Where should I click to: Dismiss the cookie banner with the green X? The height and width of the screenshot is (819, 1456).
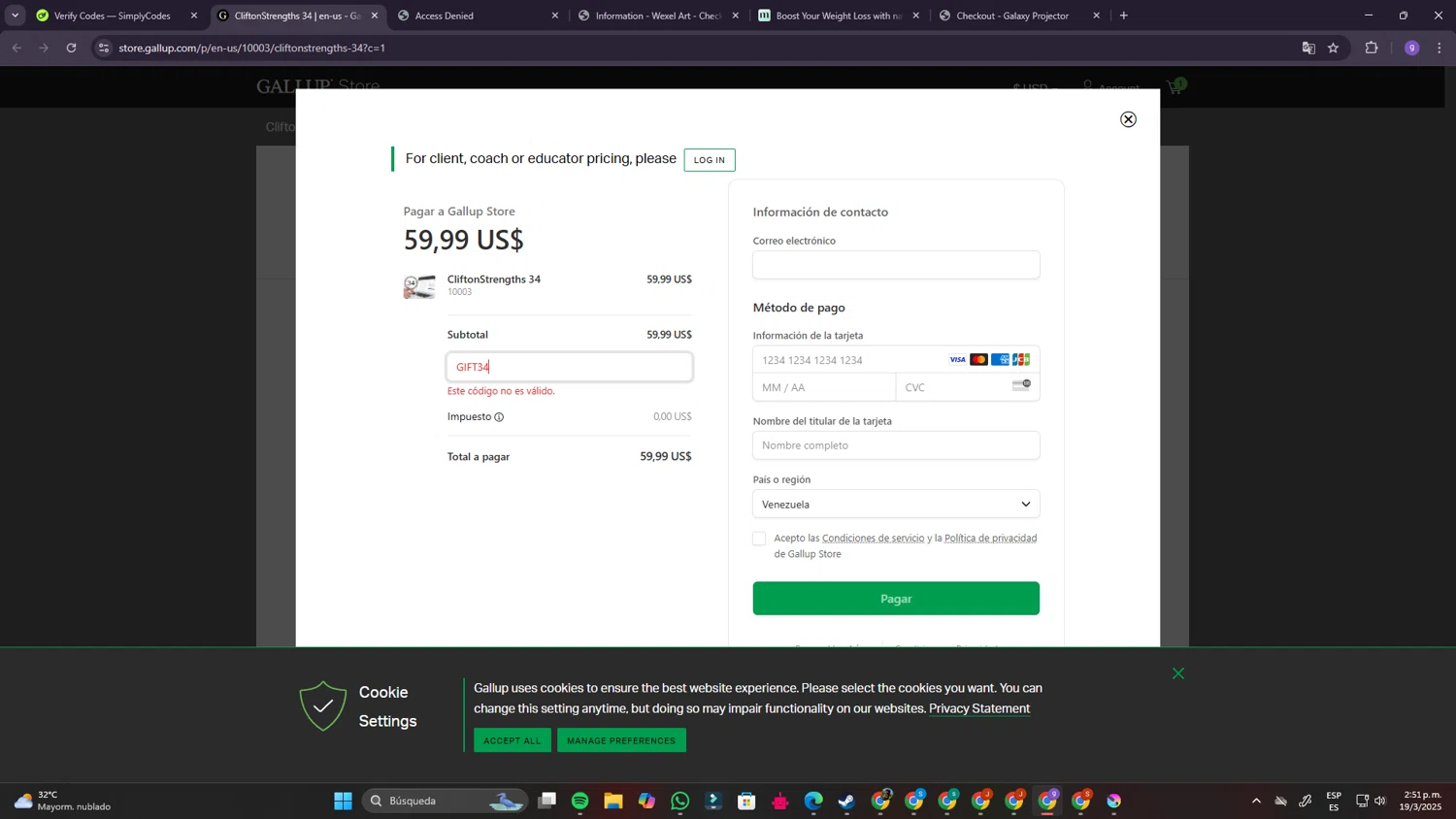1177,673
